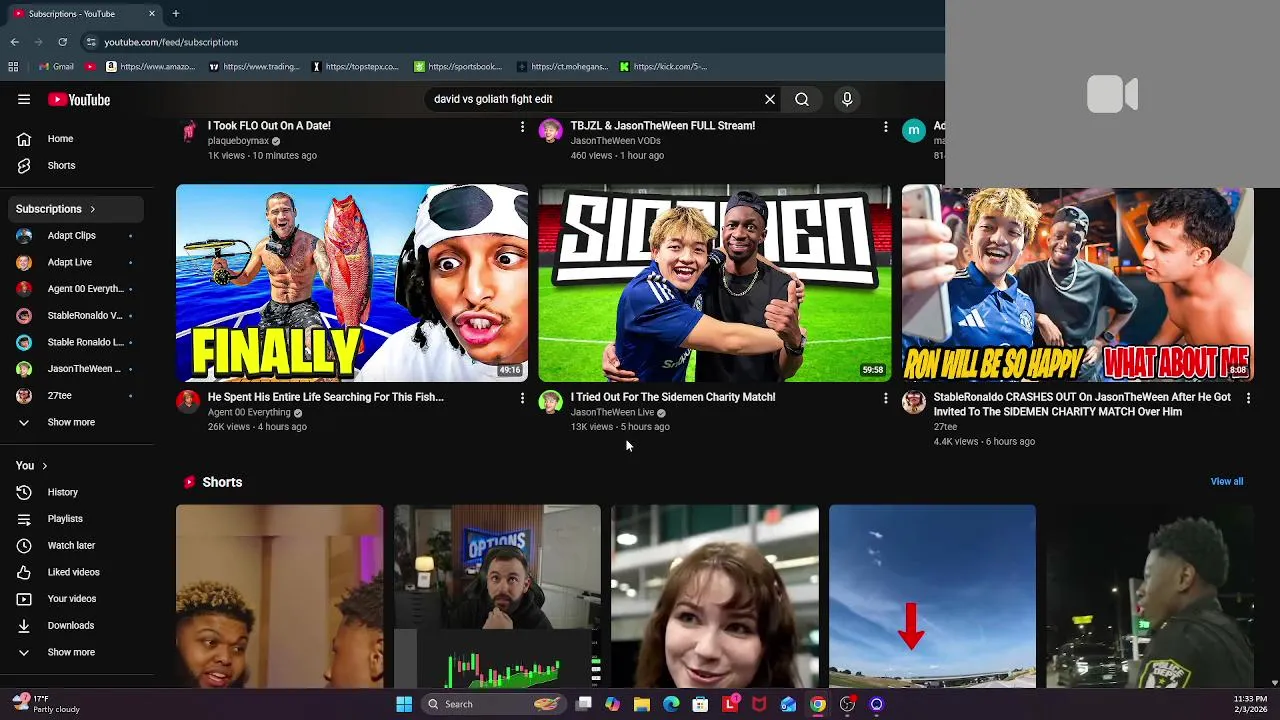This screenshot has width=1280, height=720.
Task: Open a new browser tab
Action: 176,14
